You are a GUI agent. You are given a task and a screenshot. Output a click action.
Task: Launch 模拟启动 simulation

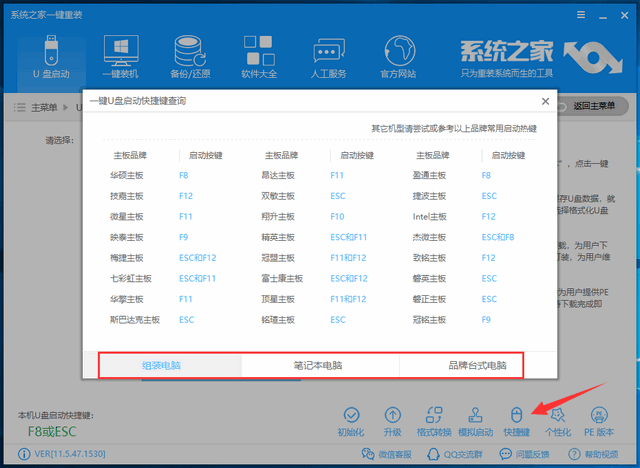(x=475, y=421)
